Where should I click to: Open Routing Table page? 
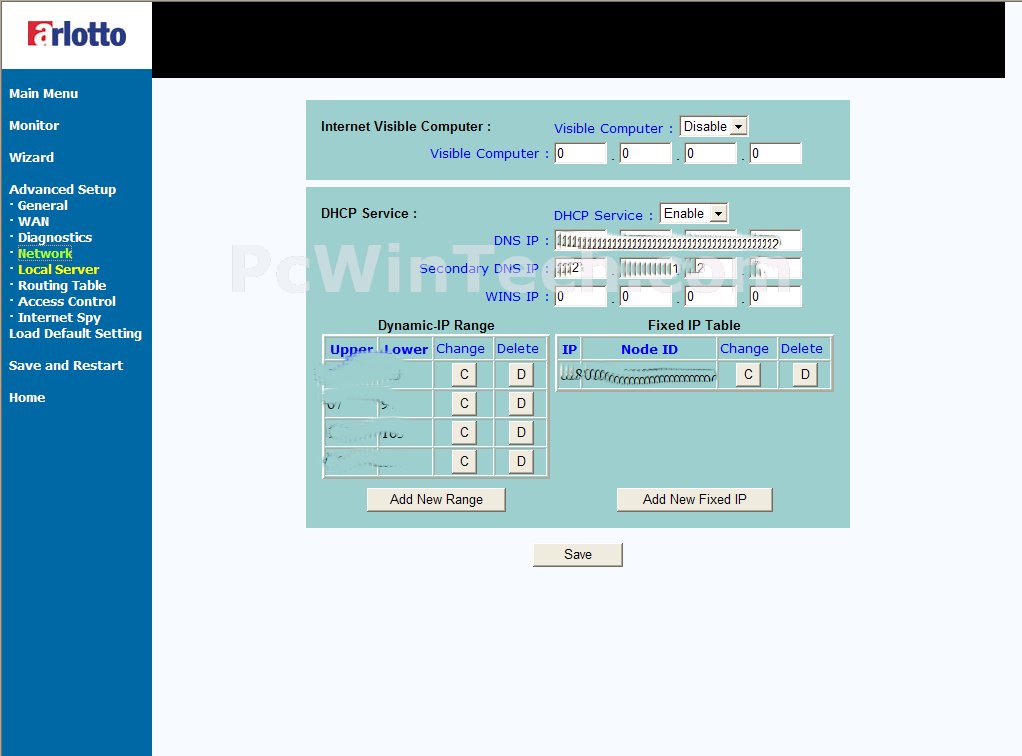[62, 285]
